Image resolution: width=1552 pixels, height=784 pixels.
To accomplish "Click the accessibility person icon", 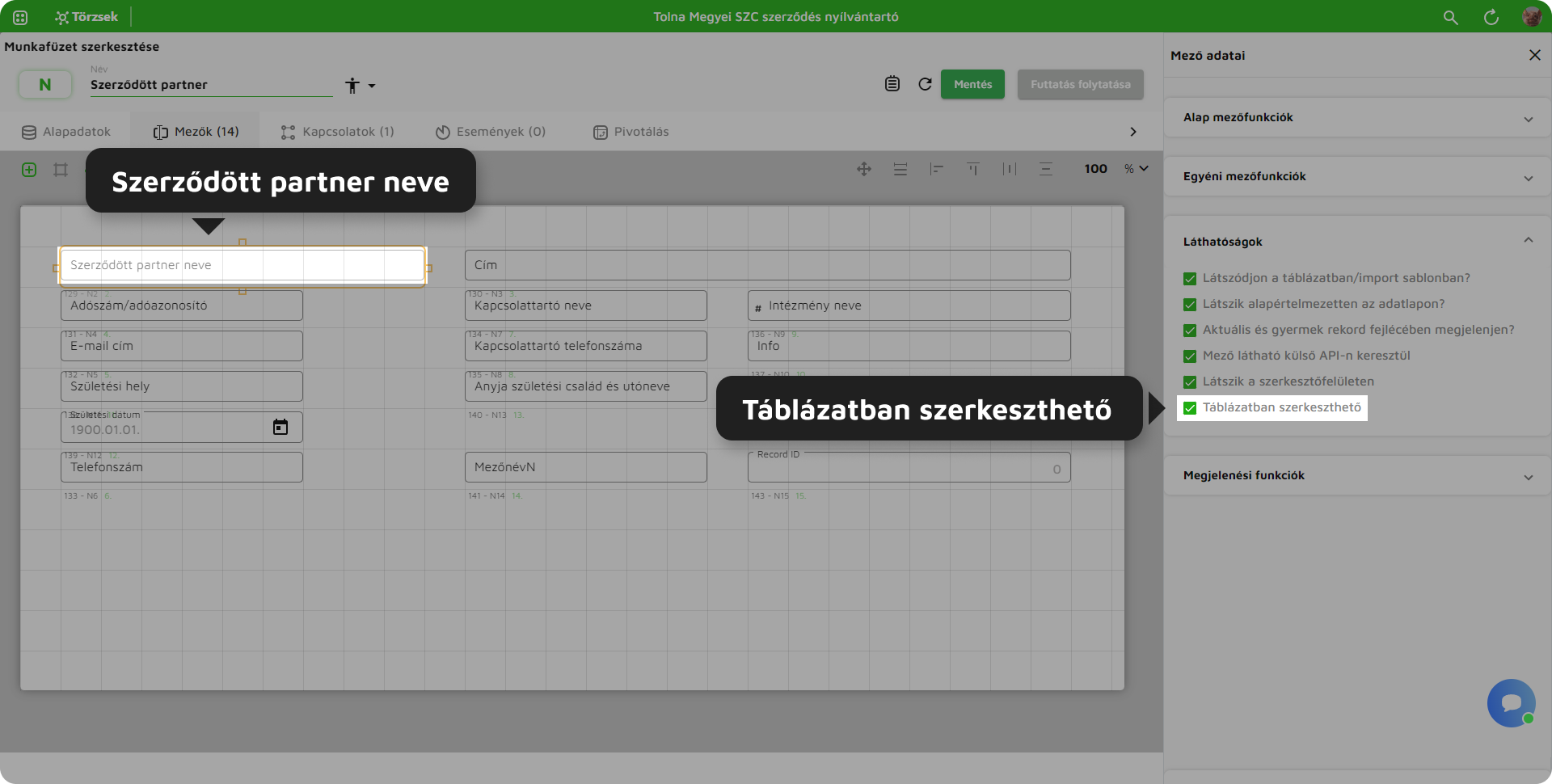I will click(352, 85).
